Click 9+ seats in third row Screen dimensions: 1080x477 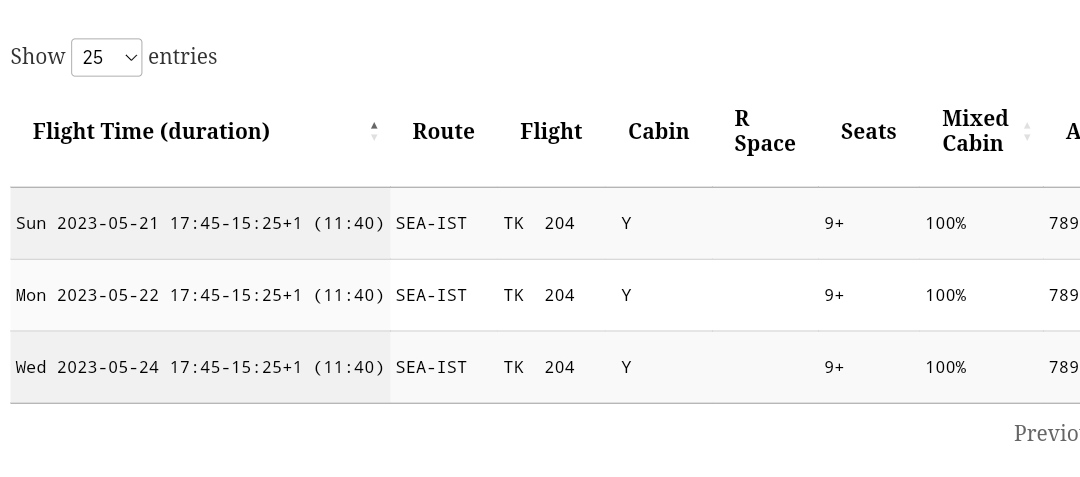tap(834, 367)
